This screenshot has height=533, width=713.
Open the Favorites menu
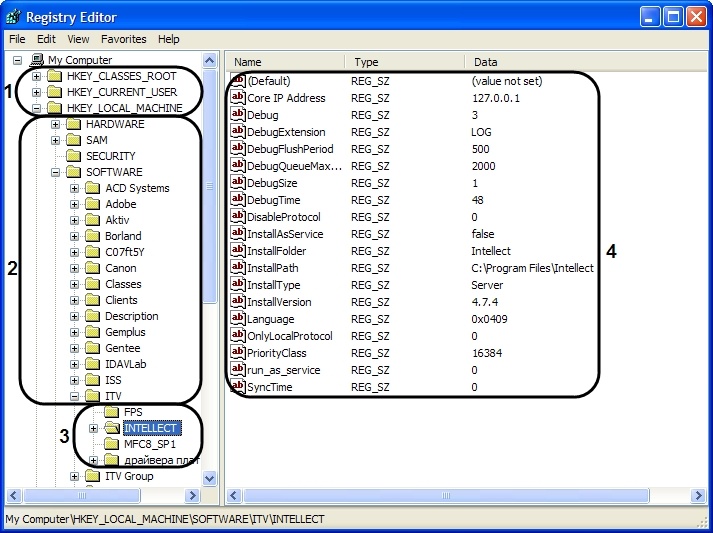point(123,39)
